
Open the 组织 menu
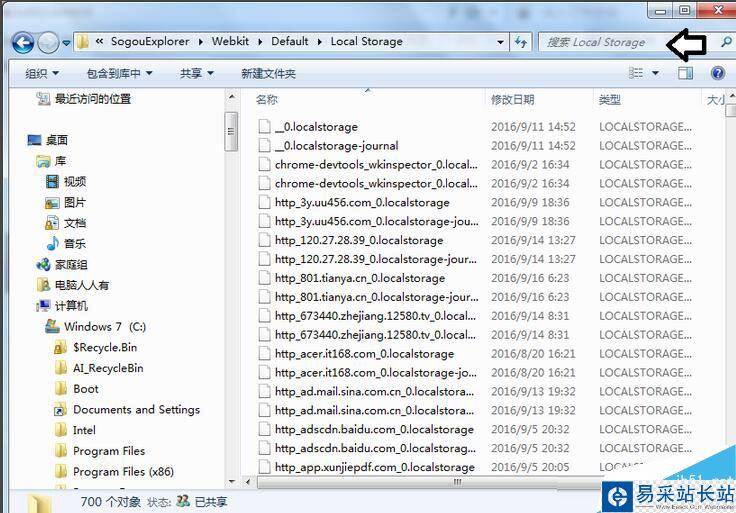[x=42, y=73]
